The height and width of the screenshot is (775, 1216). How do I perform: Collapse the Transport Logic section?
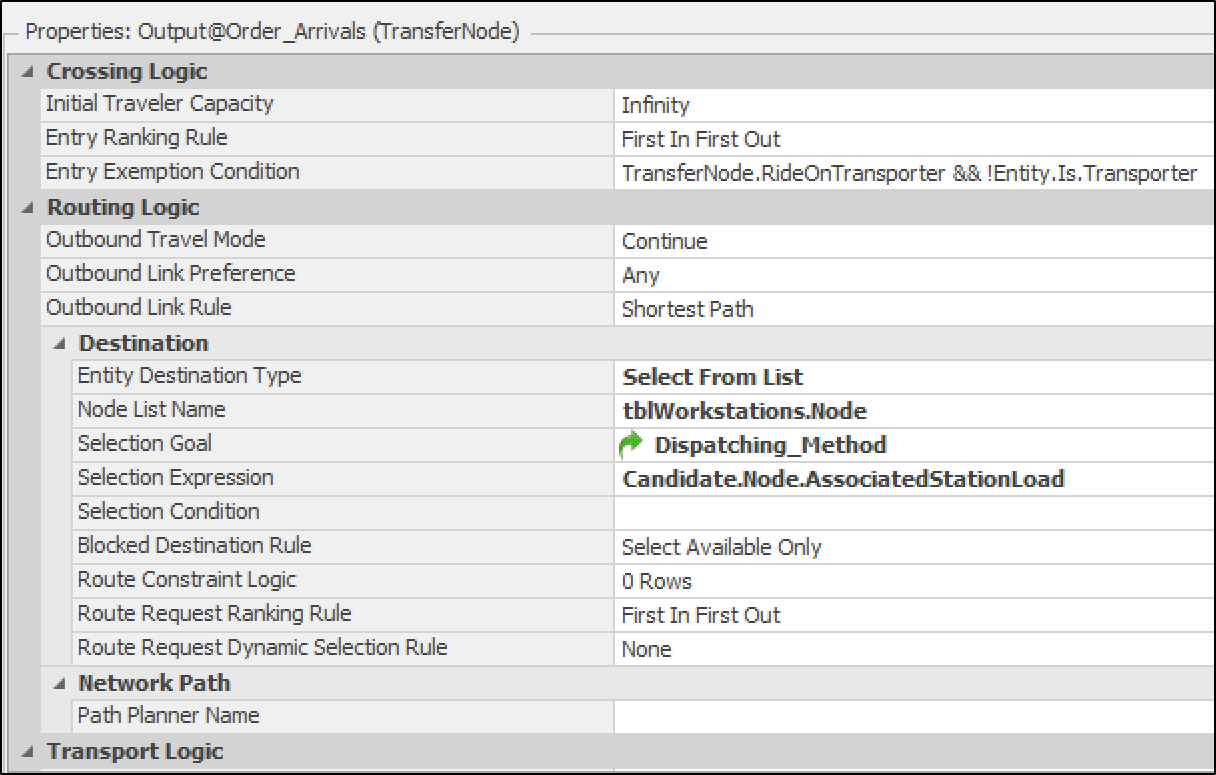28,752
